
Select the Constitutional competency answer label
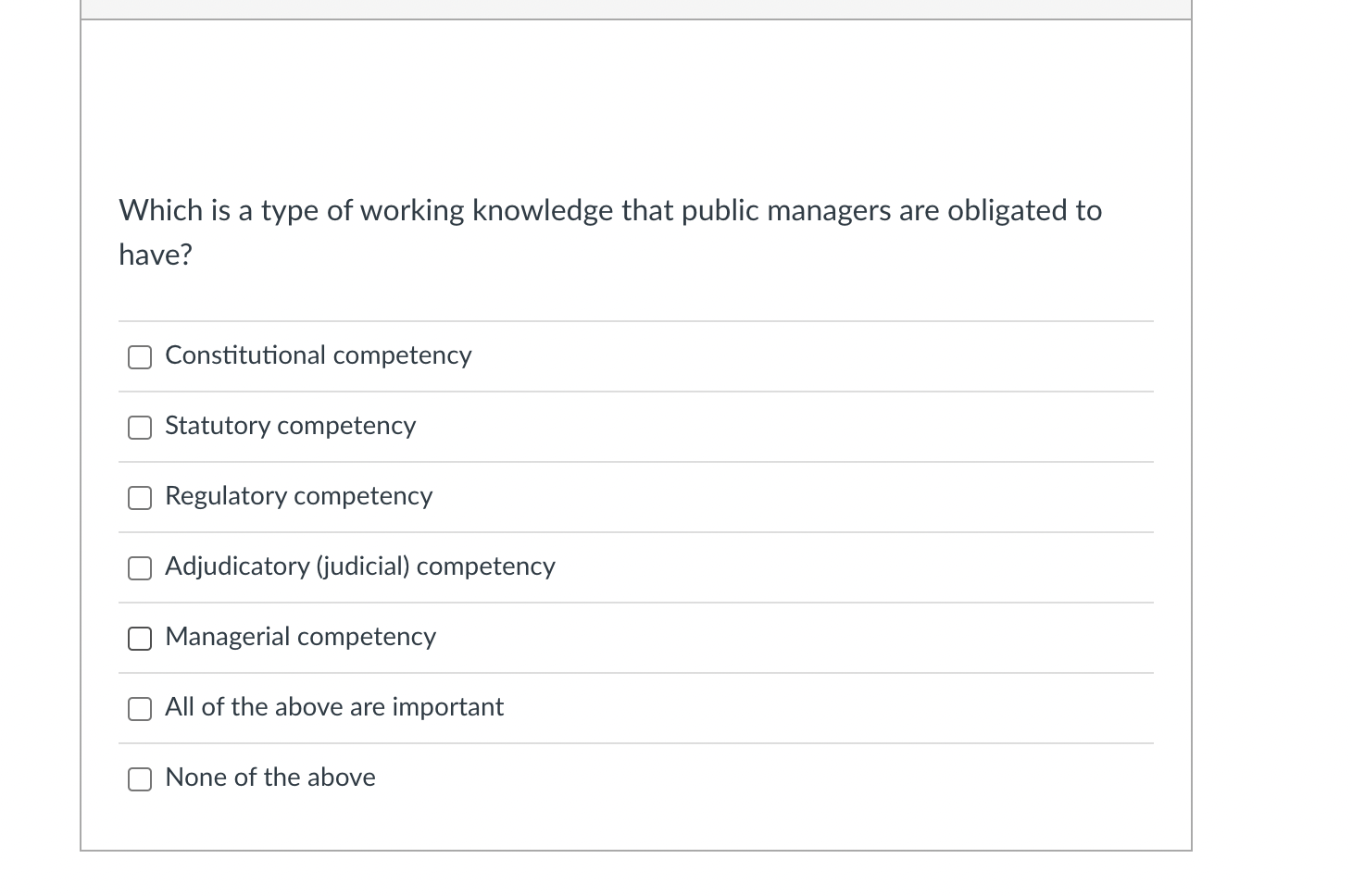(x=318, y=355)
